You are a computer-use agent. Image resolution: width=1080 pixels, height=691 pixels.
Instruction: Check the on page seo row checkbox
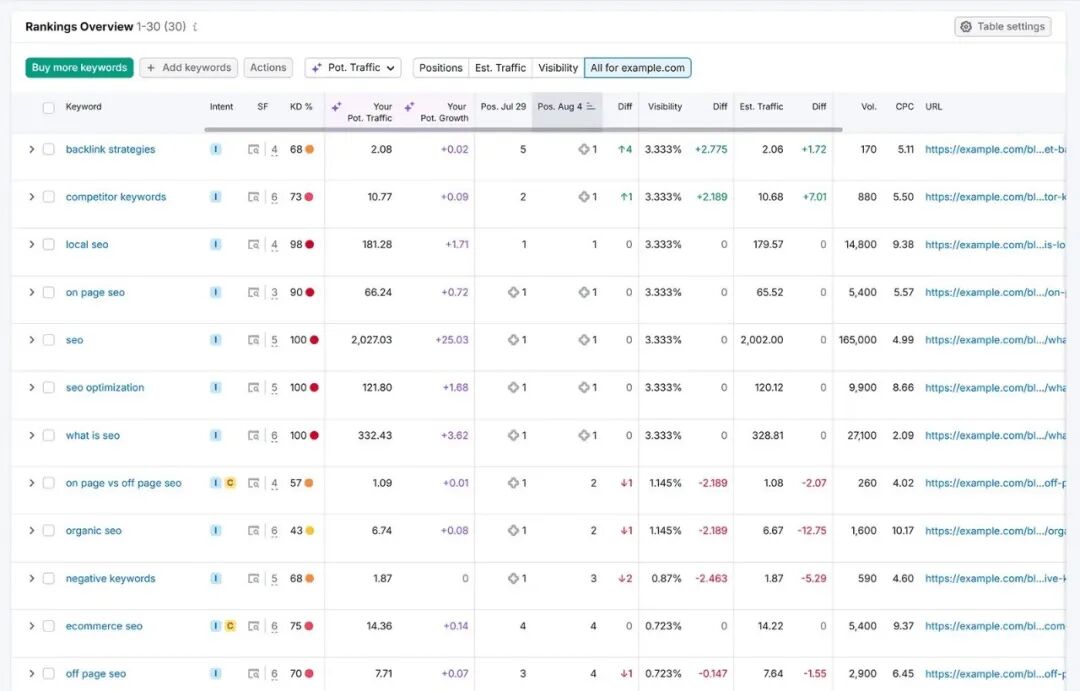tap(48, 292)
